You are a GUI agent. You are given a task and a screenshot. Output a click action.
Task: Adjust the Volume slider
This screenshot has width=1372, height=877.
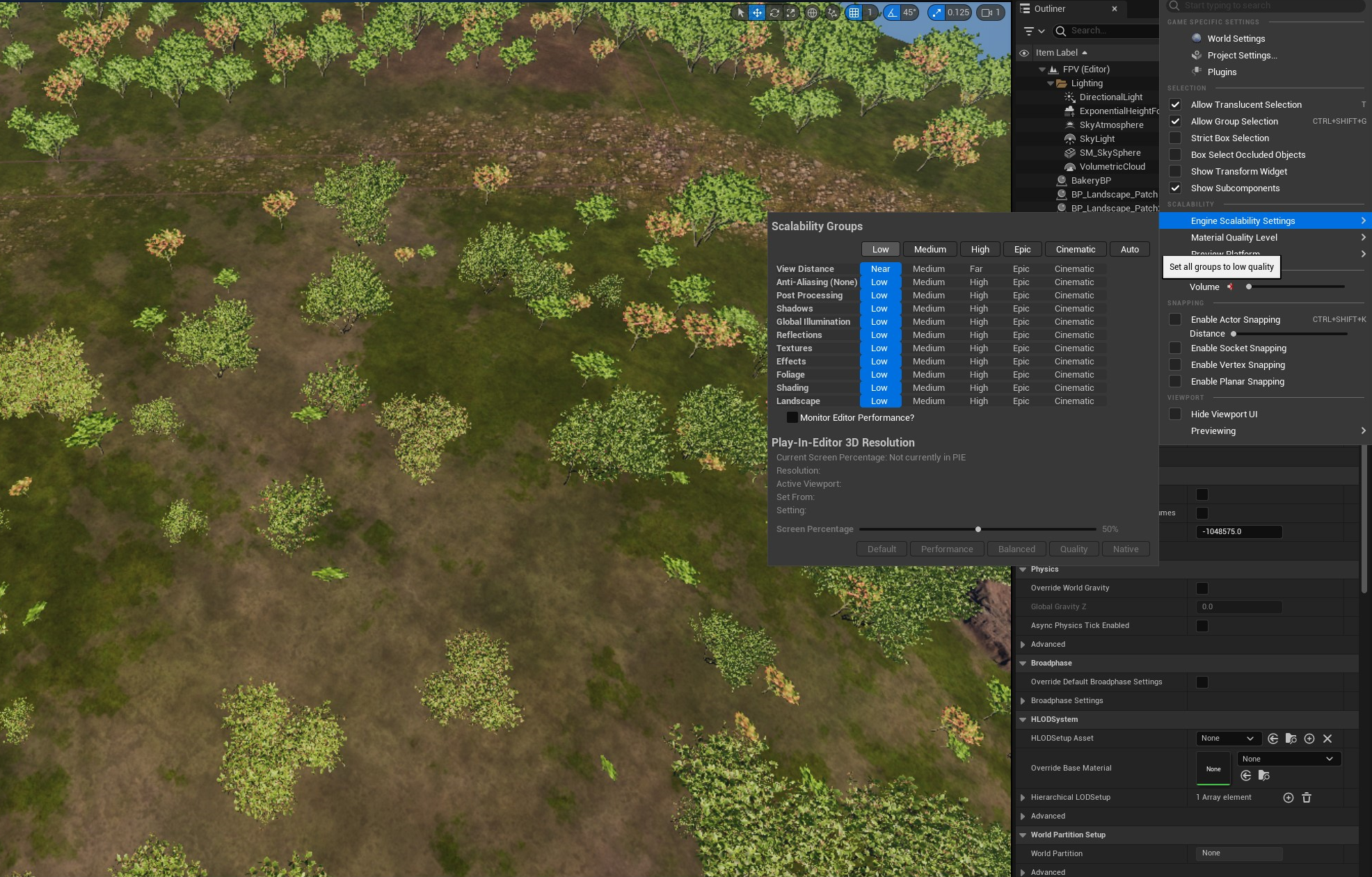pos(1295,287)
